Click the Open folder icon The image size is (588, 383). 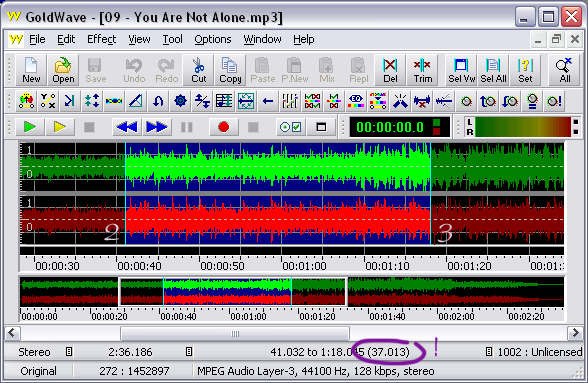tap(63, 70)
